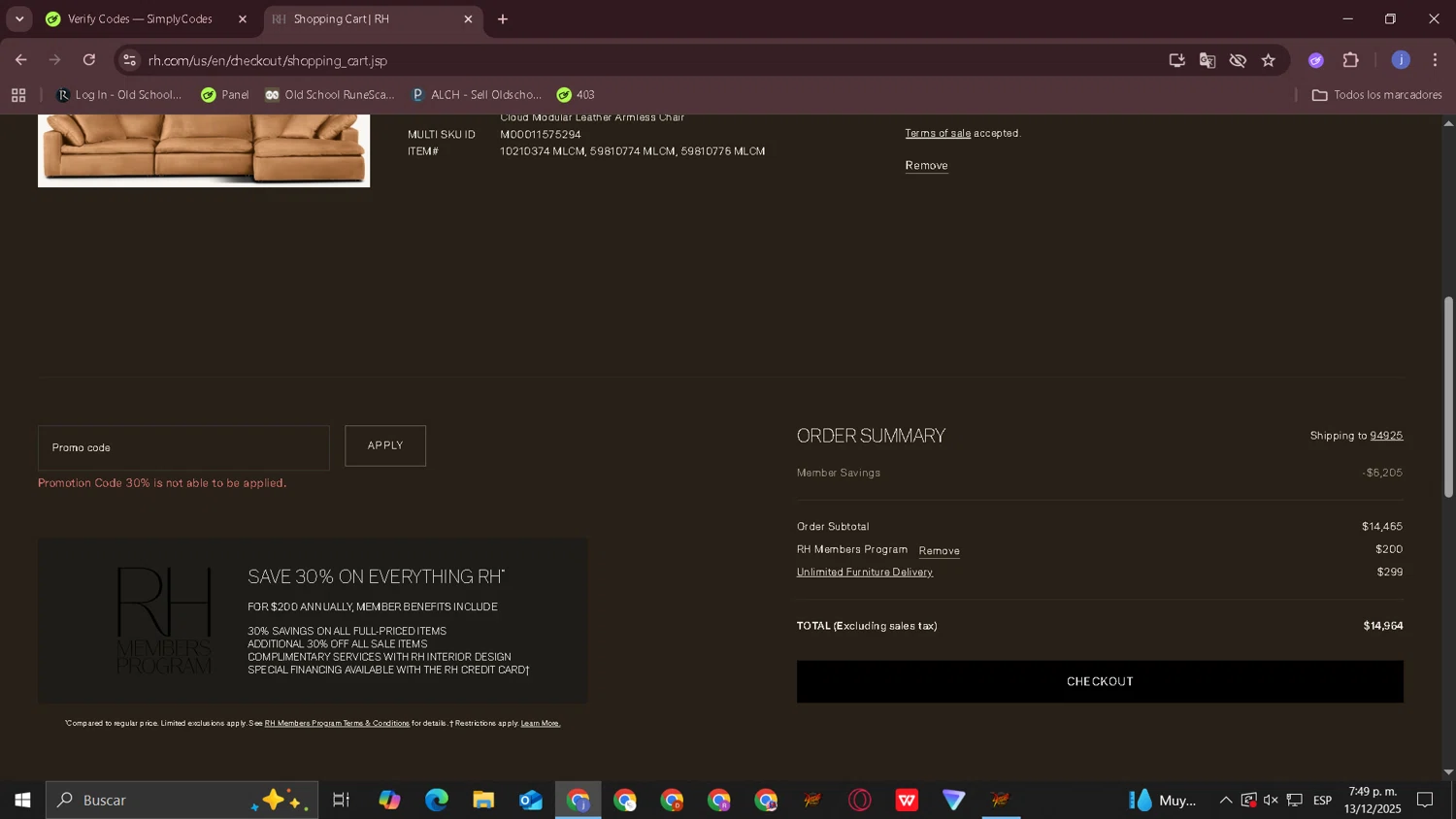Click the sofa product thumbnail

pyautogui.click(x=204, y=150)
